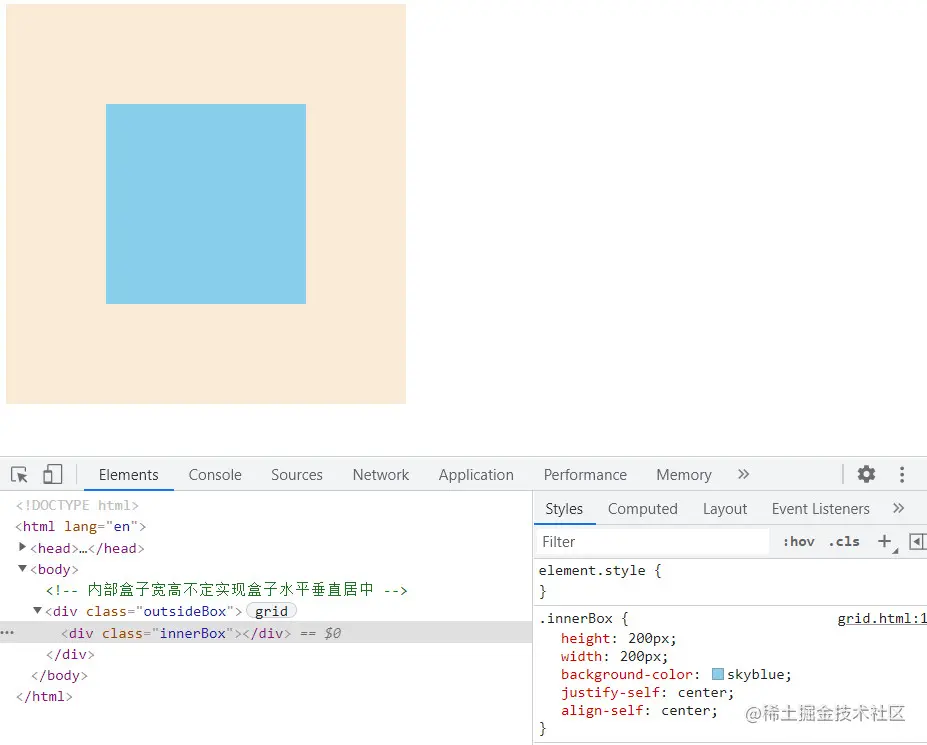This screenshot has width=927, height=745.
Task: Toggle the :hov element state button
Action: coord(799,542)
